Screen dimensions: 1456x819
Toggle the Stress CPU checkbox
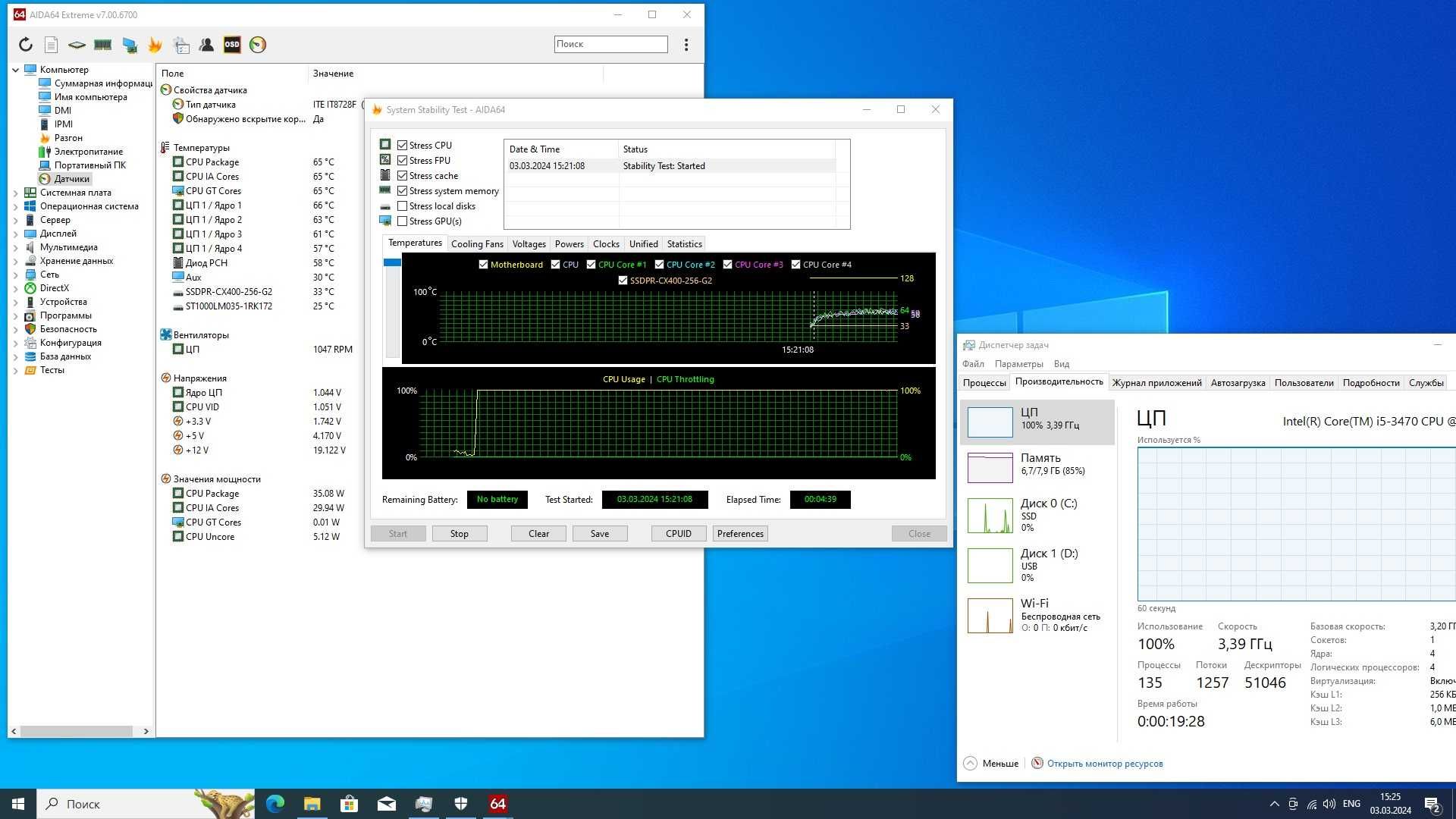pyautogui.click(x=403, y=144)
